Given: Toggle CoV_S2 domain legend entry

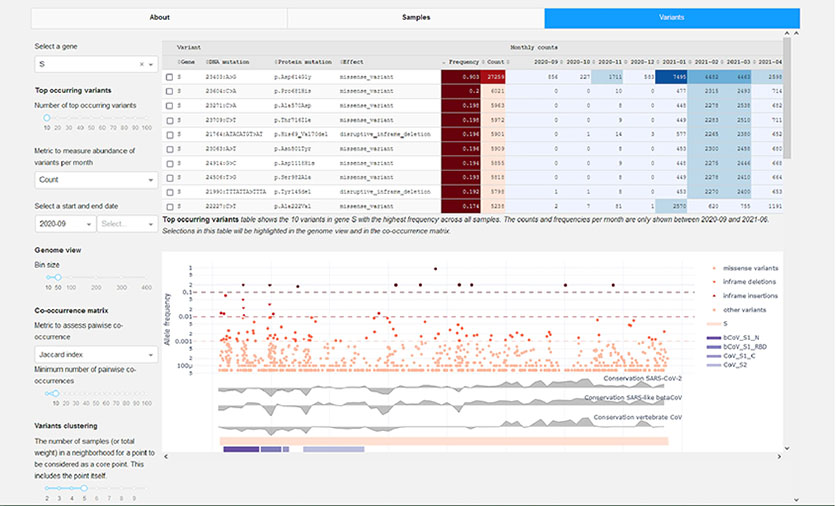Looking at the screenshot, I should [727, 365].
